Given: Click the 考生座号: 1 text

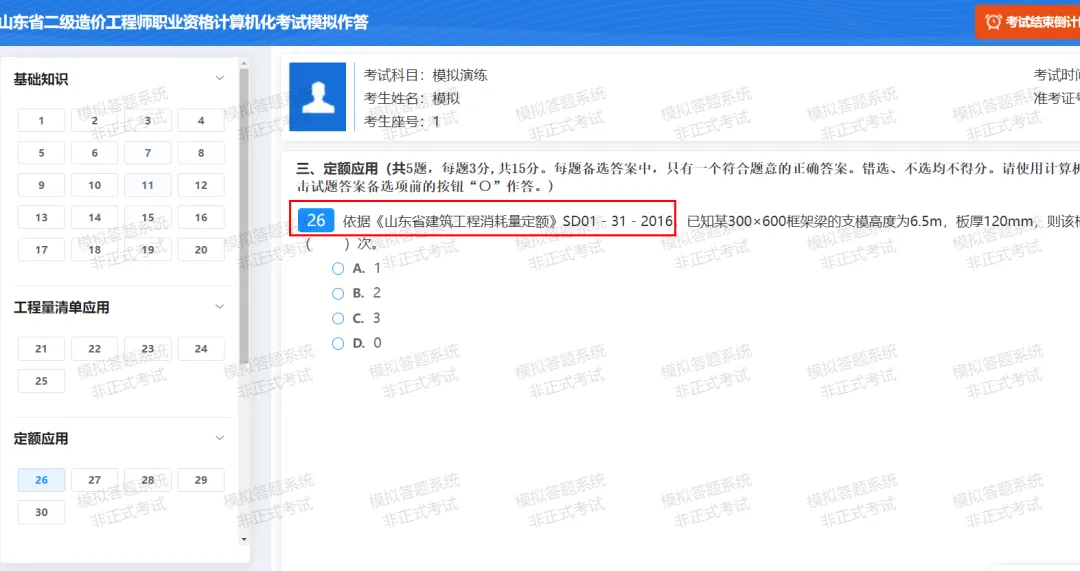Looking at the screenshot, I should point(402,122).
